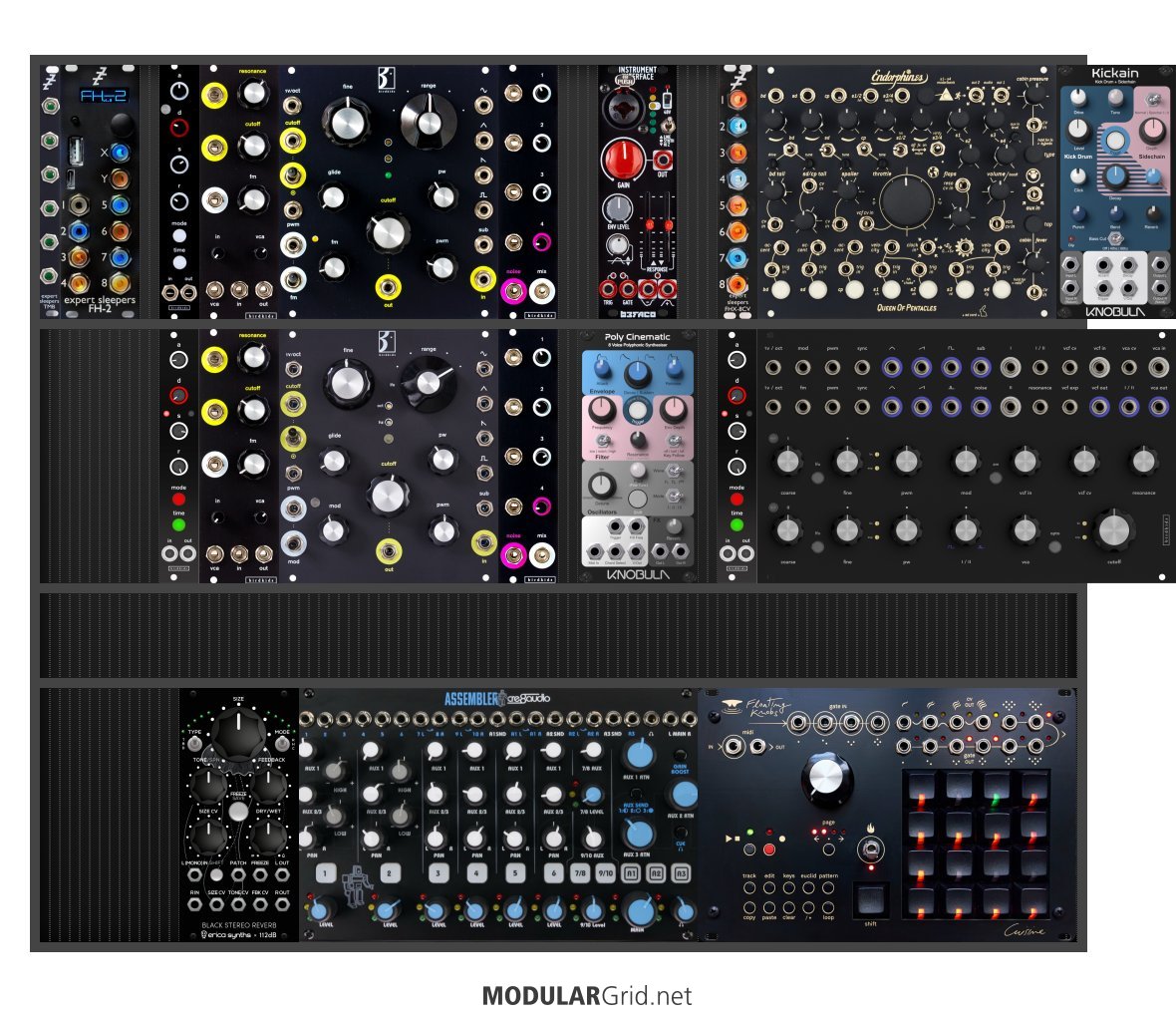Click the pink Depth knob on Kickain
This screenshot has width=1176, height=1017.
pyautogui.click(x=1152, y=132)
